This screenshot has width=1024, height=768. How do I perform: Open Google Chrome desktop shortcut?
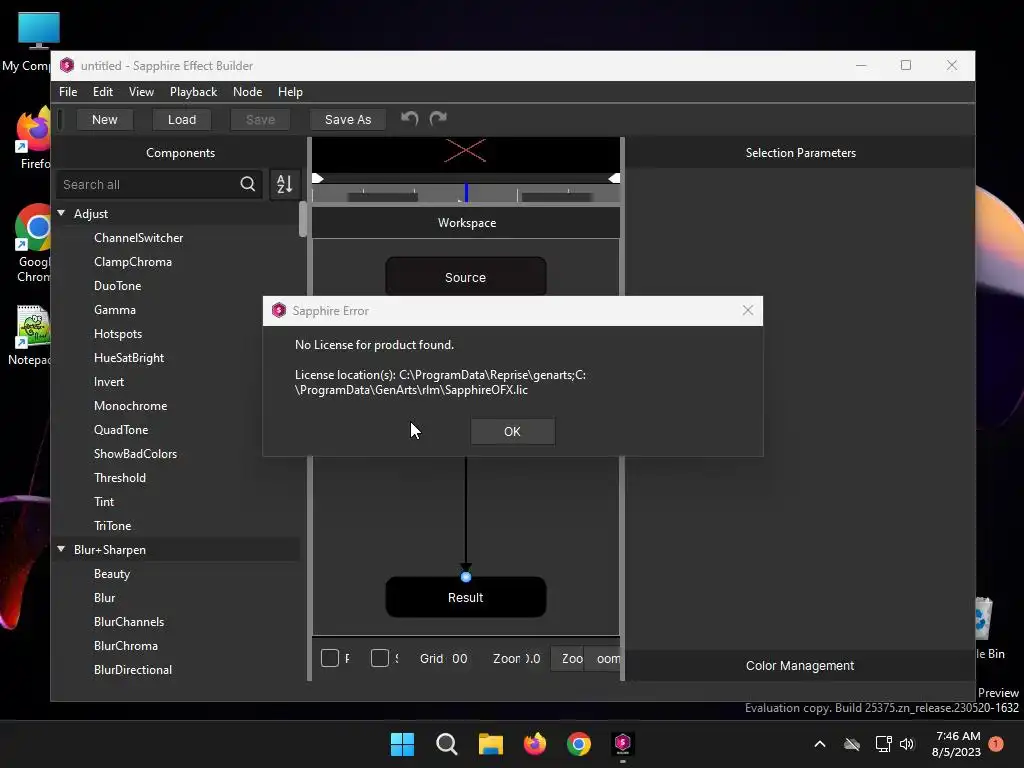pos(33,244)
